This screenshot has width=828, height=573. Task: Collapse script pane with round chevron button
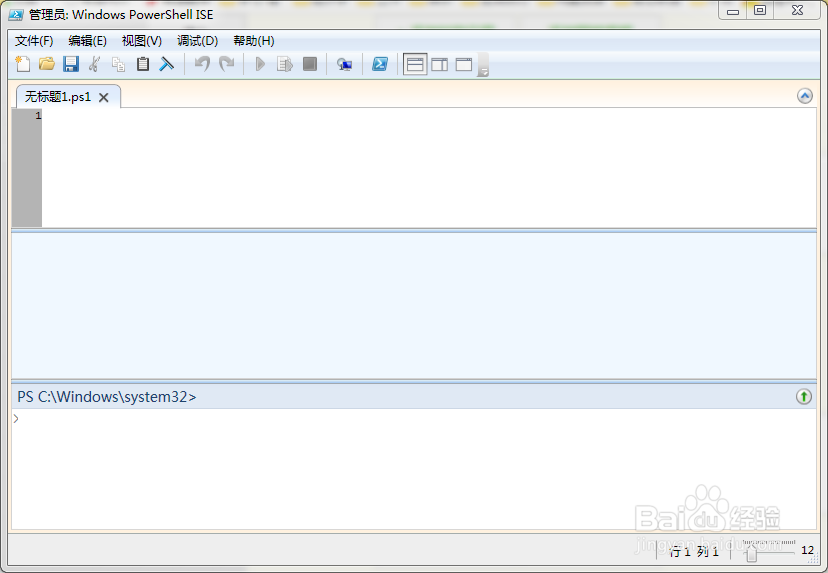coord(805,96)
